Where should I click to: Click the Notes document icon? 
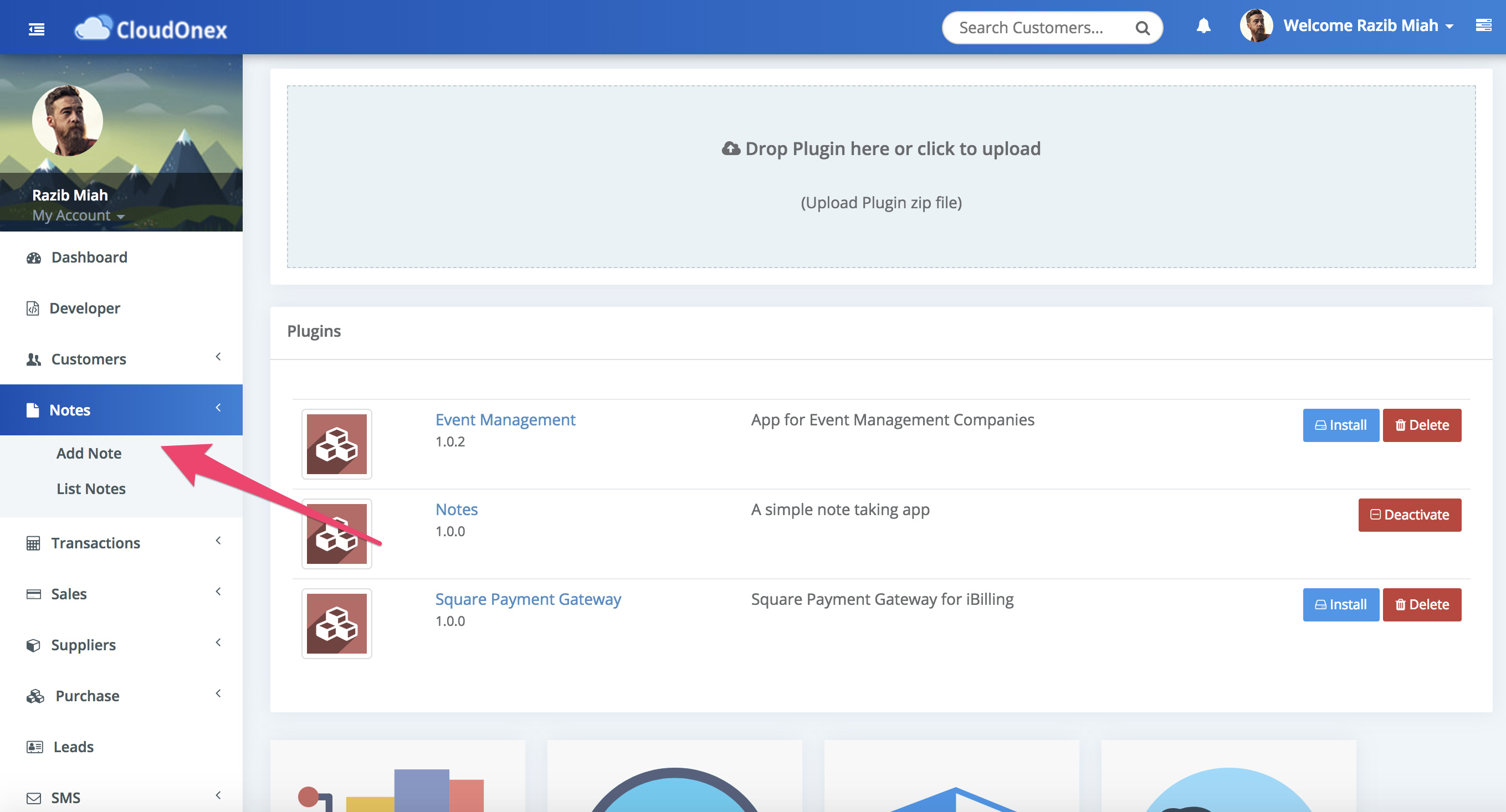[33, 410]
